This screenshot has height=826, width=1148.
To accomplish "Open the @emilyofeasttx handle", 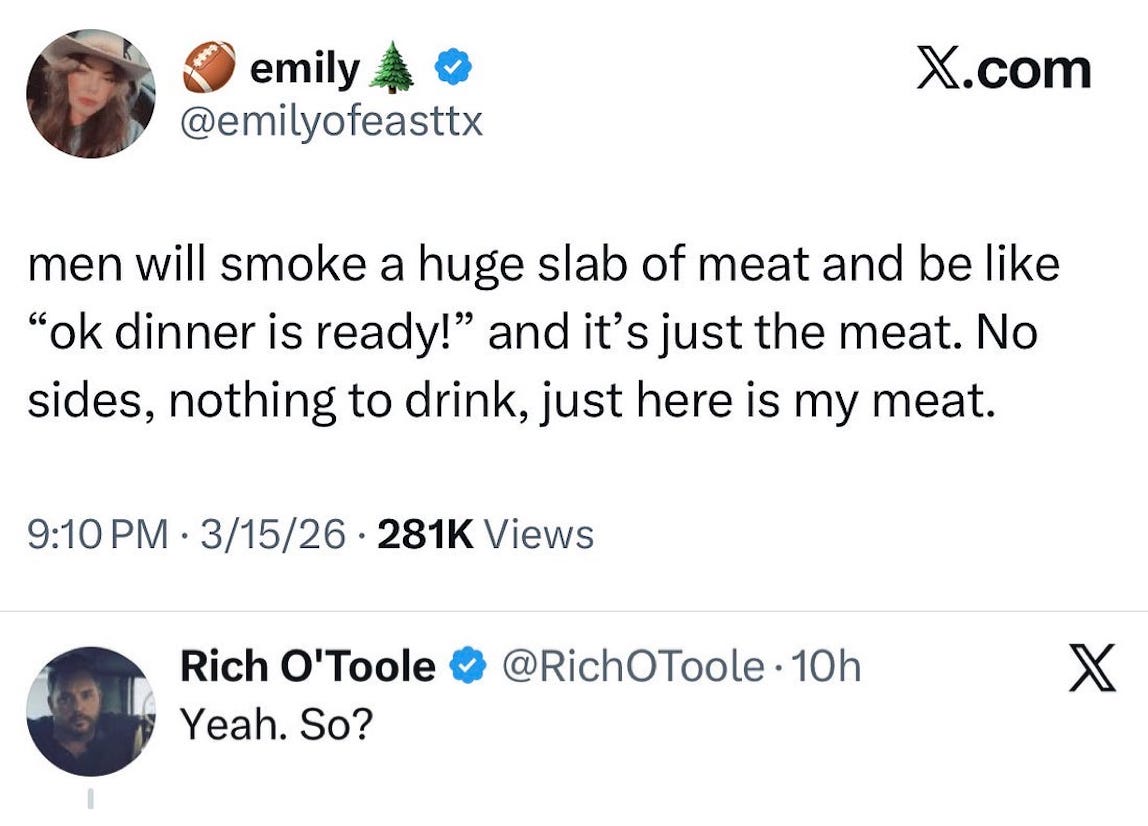I will 331,122.
